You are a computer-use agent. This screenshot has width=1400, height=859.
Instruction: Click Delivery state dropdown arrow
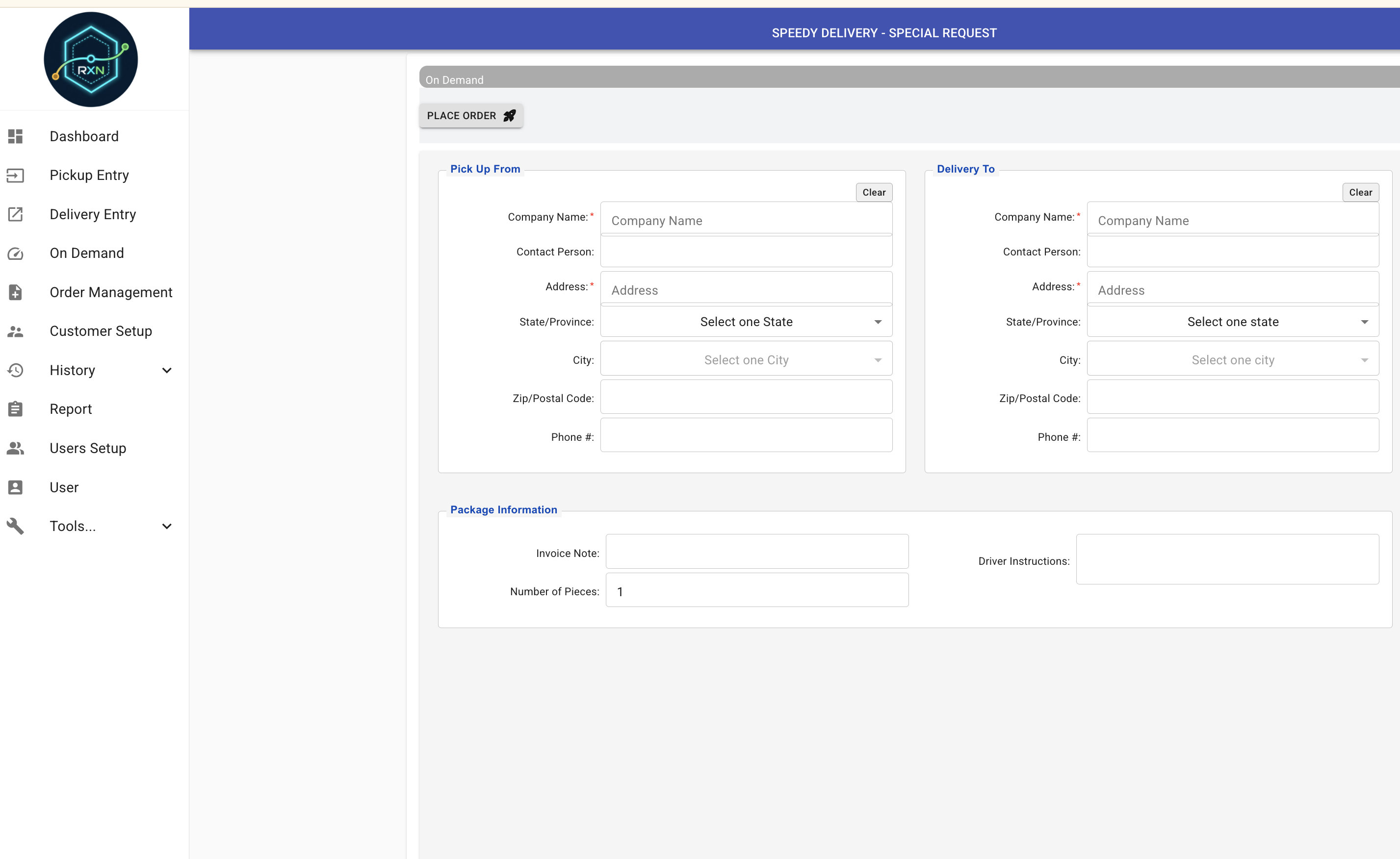pyautogui.click(x=1364, y=322)
